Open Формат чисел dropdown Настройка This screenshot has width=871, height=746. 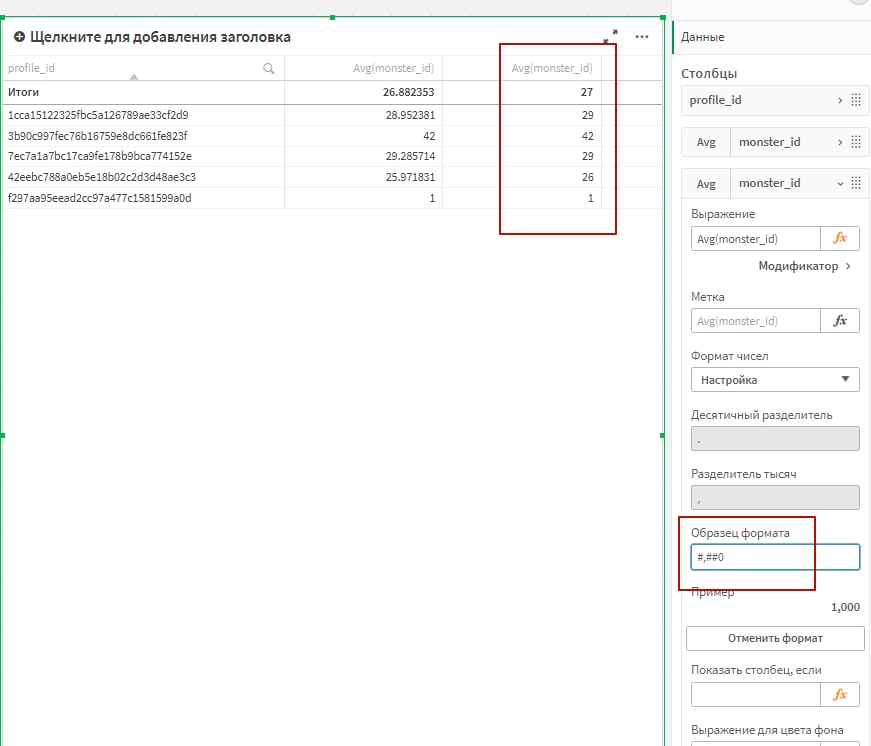coord(775,380)
